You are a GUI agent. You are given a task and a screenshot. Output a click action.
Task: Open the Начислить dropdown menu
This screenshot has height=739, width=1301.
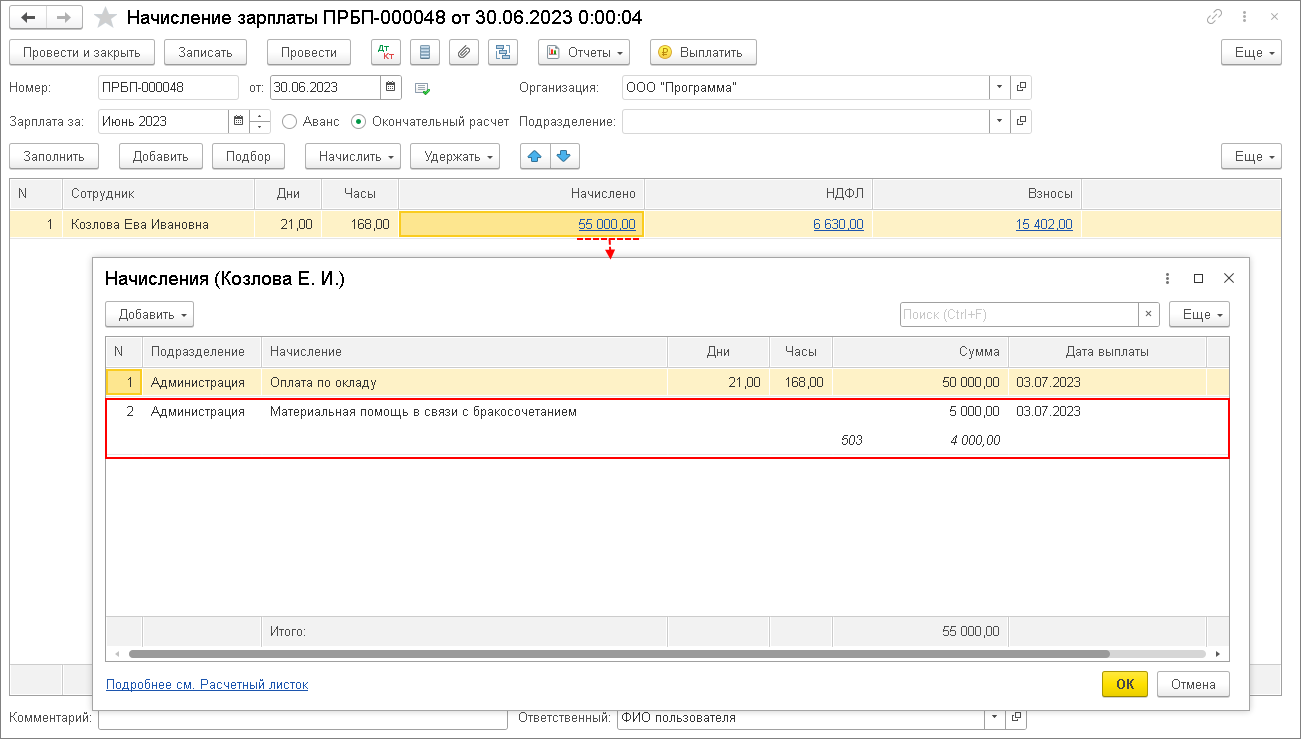353,156
